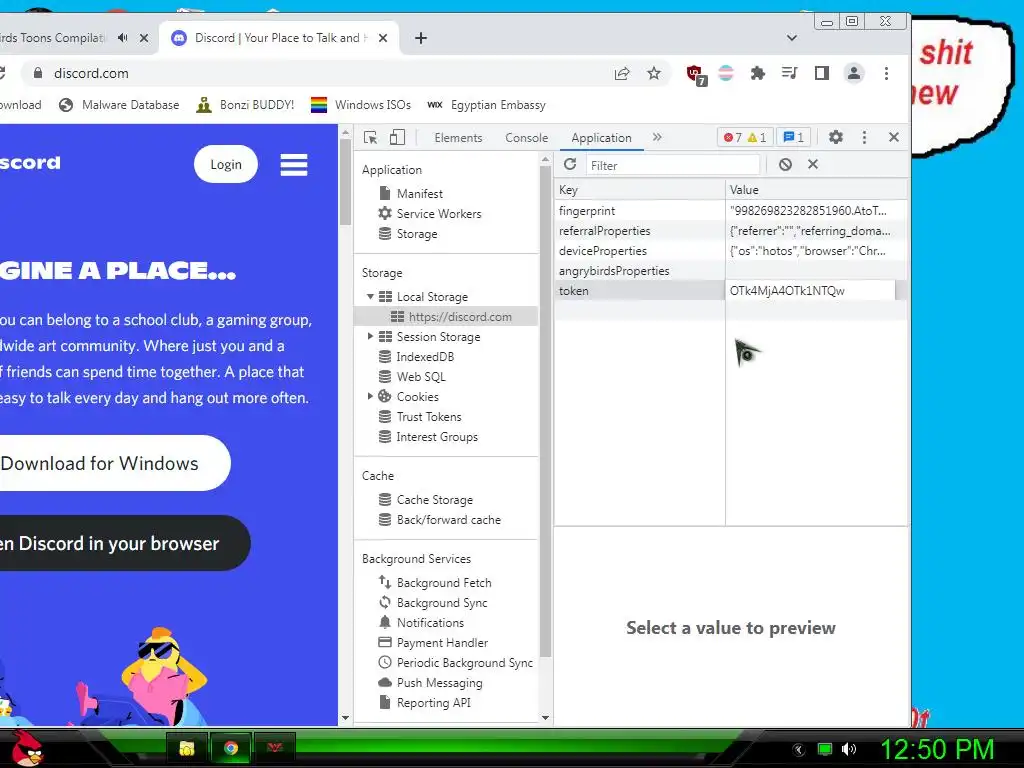The width and height of the screenshot is (1024, 768).
Task: Open Service Workers item
Action: (x=430, y=214)
